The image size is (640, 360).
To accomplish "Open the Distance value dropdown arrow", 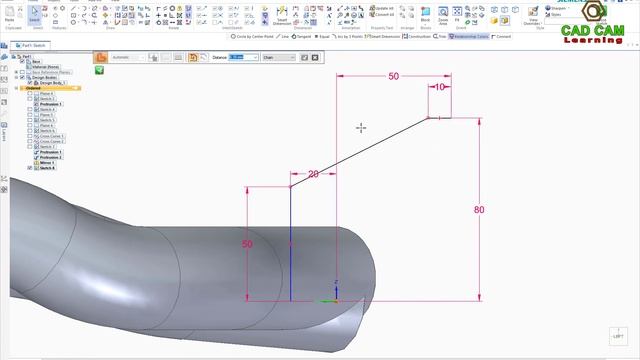I will coord(255,58).
